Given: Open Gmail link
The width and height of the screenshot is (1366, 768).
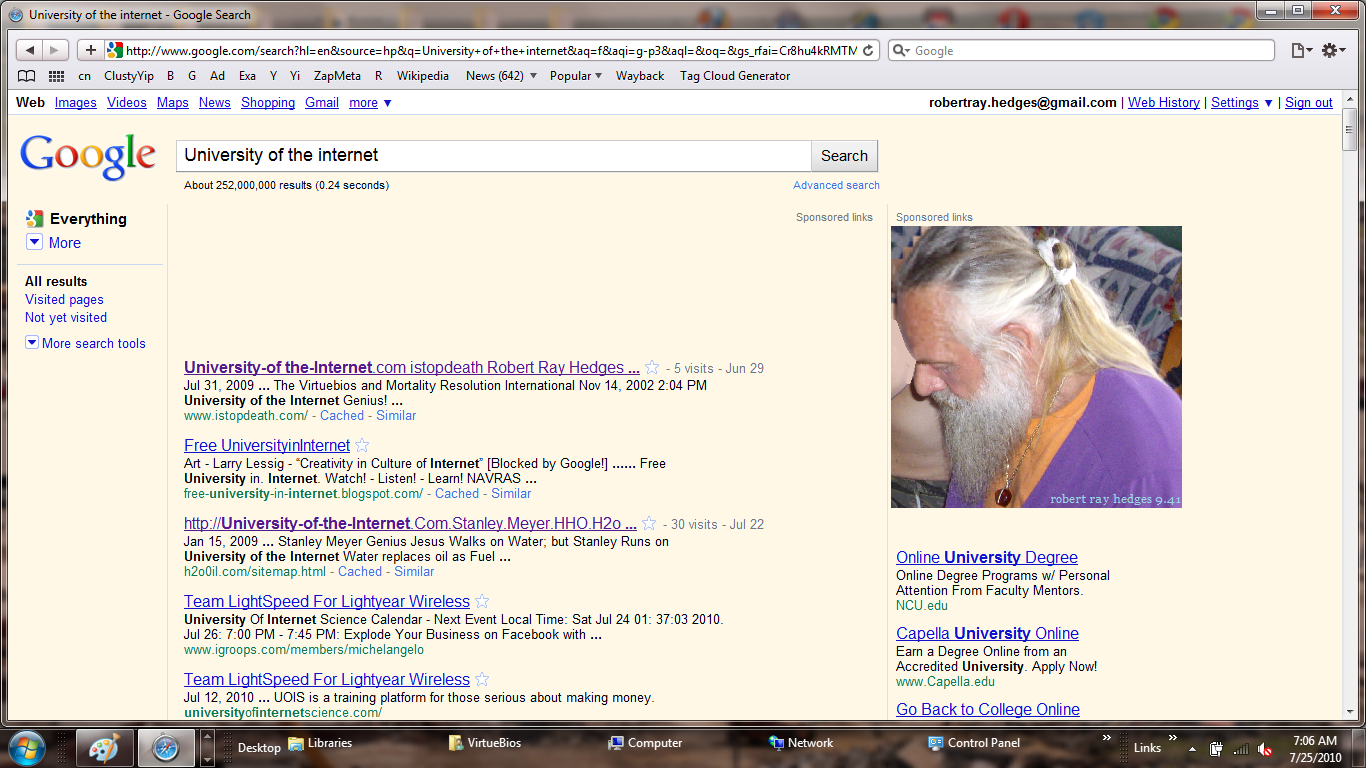Looking at the screenshot, I should (x=322, y=103).
